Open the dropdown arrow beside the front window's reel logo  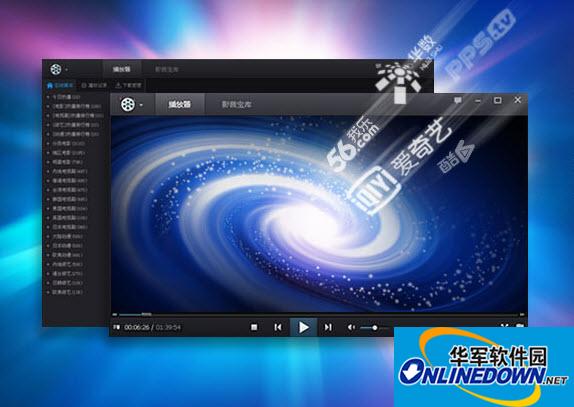tap(141, 105)
